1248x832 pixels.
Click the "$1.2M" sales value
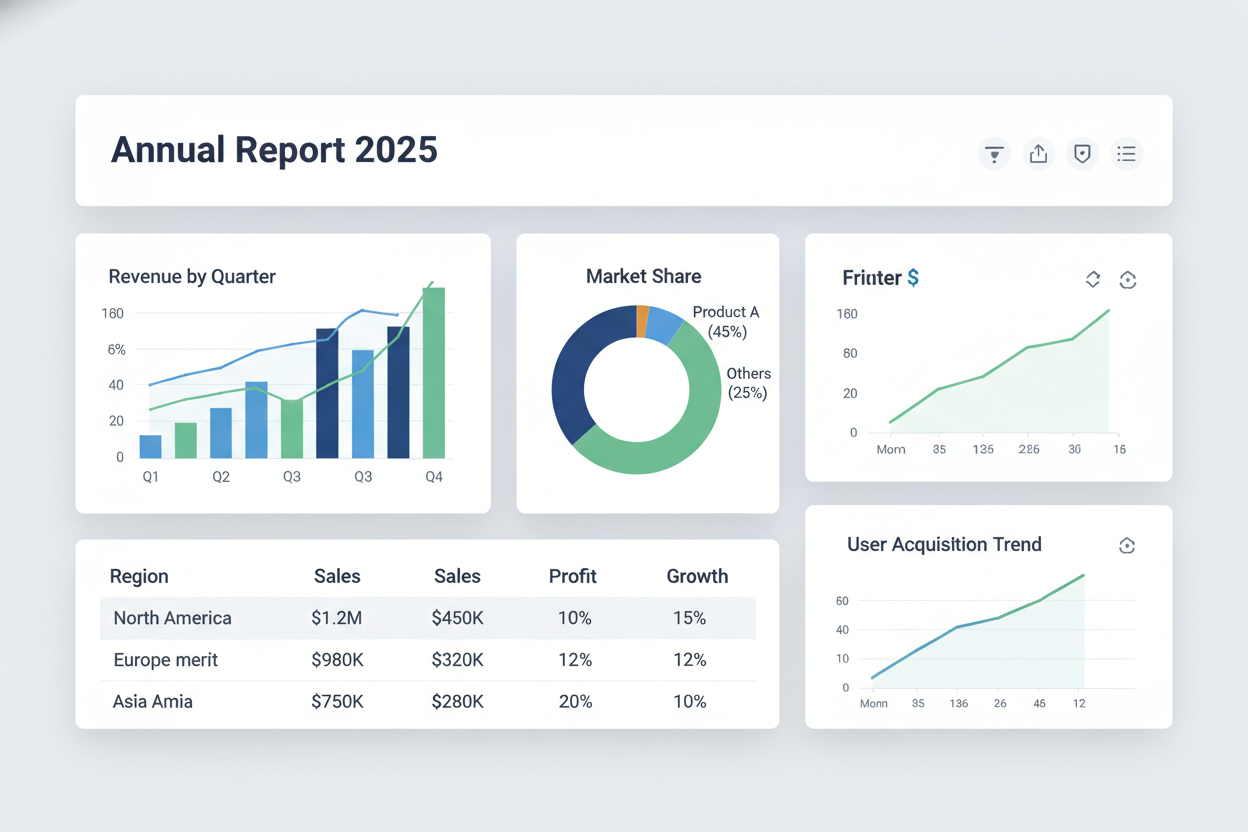tap(337, 618)
